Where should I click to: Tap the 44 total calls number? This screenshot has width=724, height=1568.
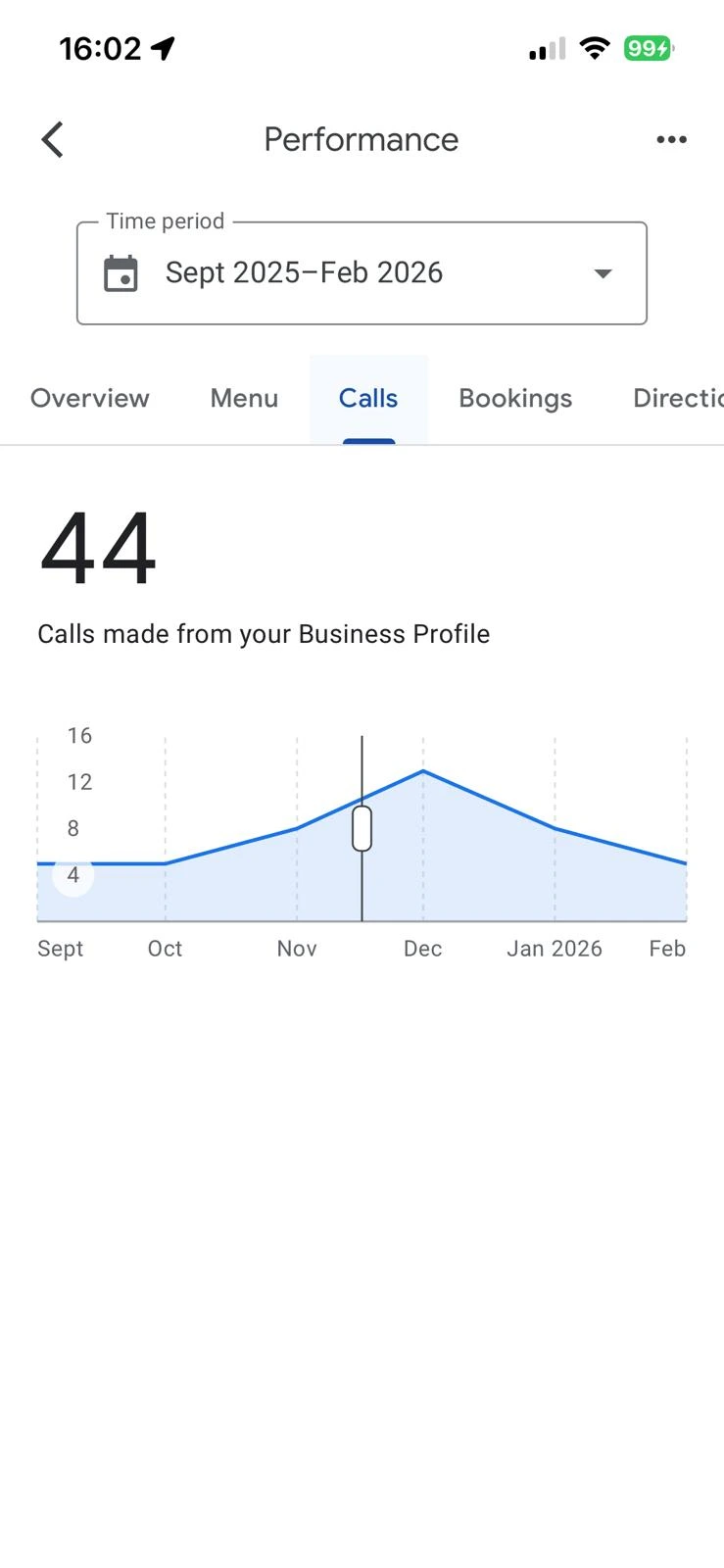(x=98, y=549)
